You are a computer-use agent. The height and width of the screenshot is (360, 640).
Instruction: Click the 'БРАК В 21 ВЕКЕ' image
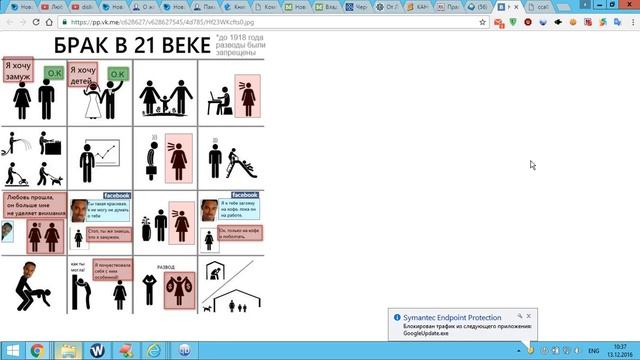(133, 174)
